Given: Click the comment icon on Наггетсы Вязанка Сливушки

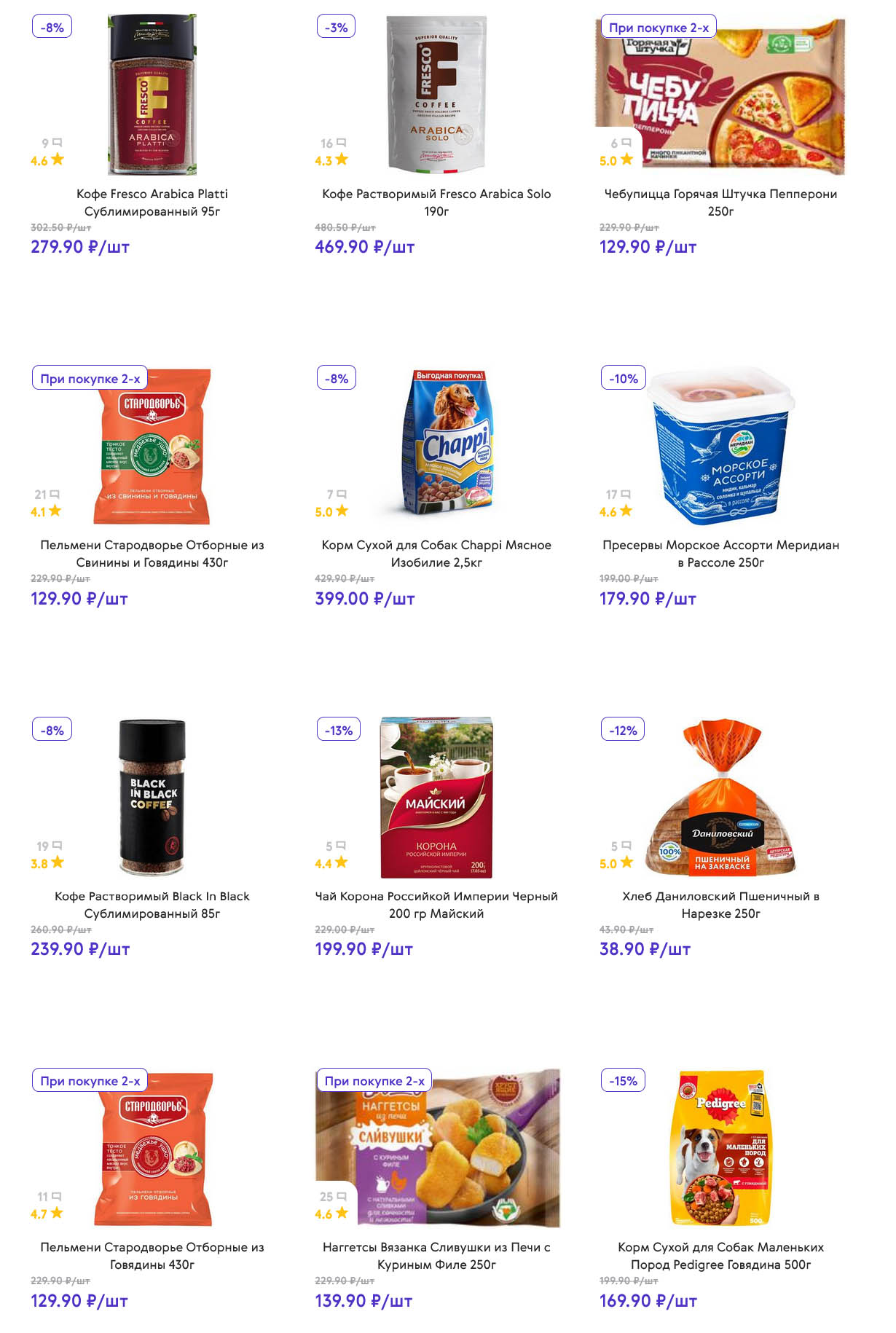Looking at the screenshot, I should click(x=342, y=1196).
